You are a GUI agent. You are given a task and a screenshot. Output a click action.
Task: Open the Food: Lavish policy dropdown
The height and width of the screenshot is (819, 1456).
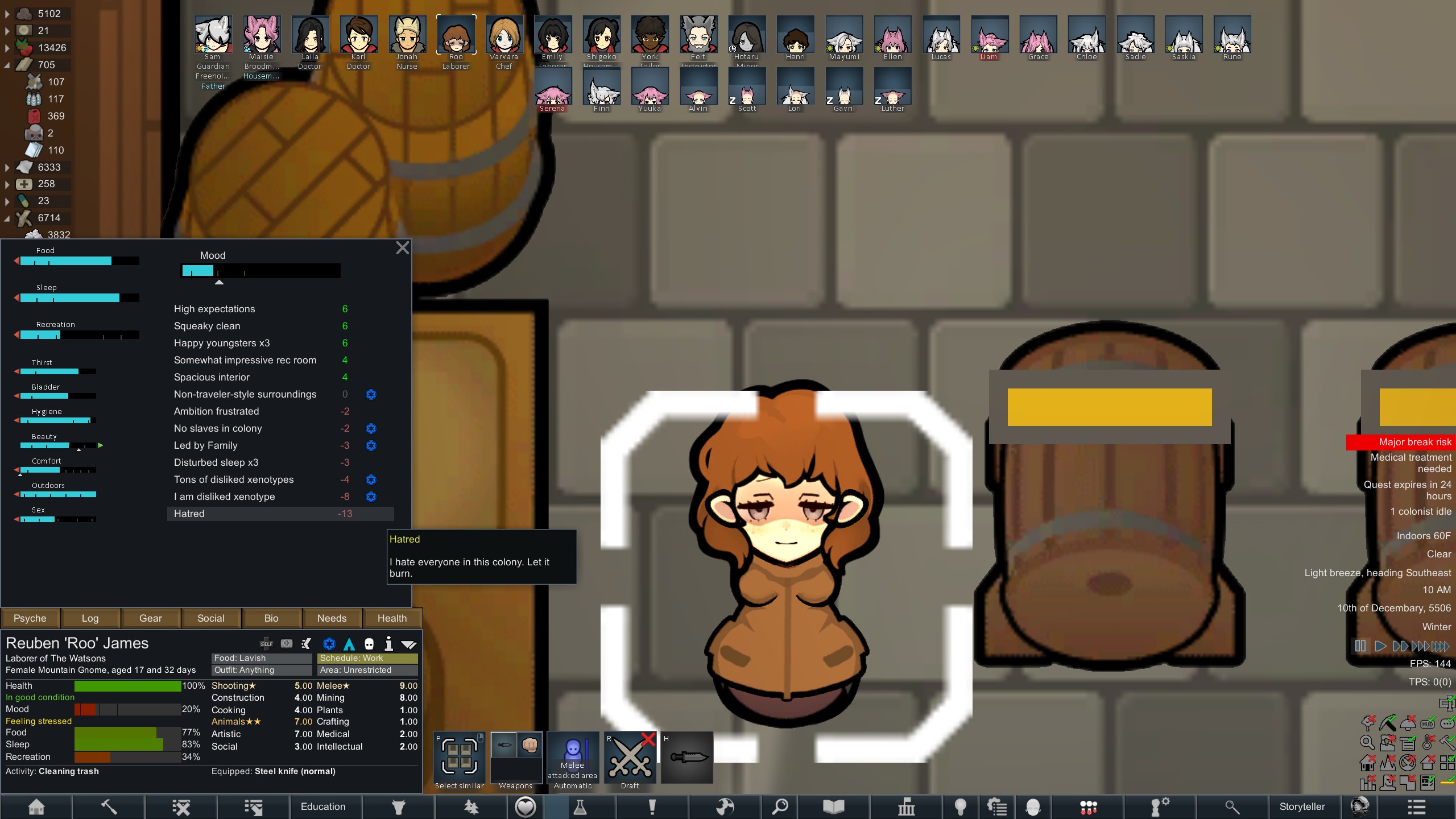[262, 658]
